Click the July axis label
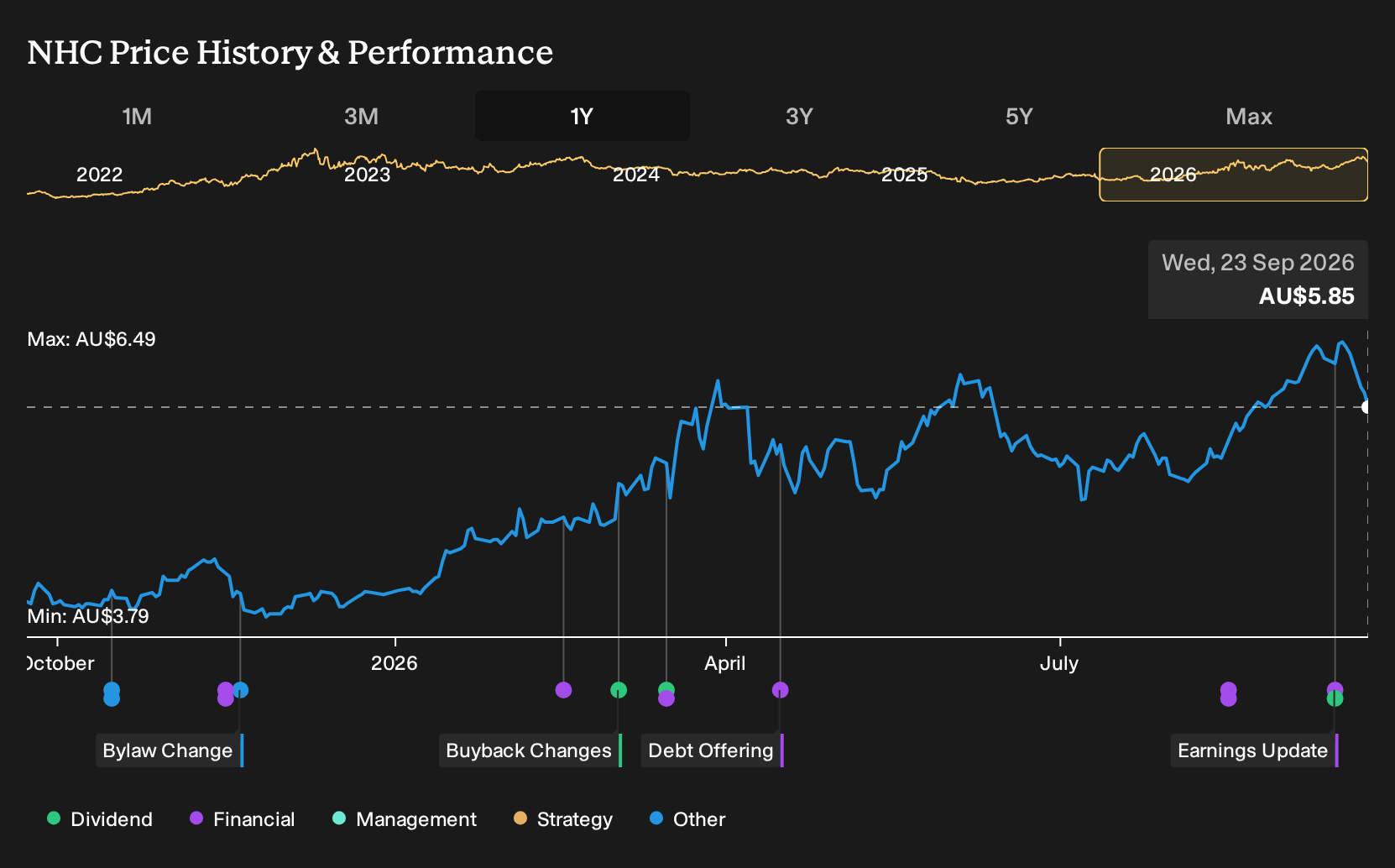Screen dimensions: 1395x868 (x=1059, y=663)
